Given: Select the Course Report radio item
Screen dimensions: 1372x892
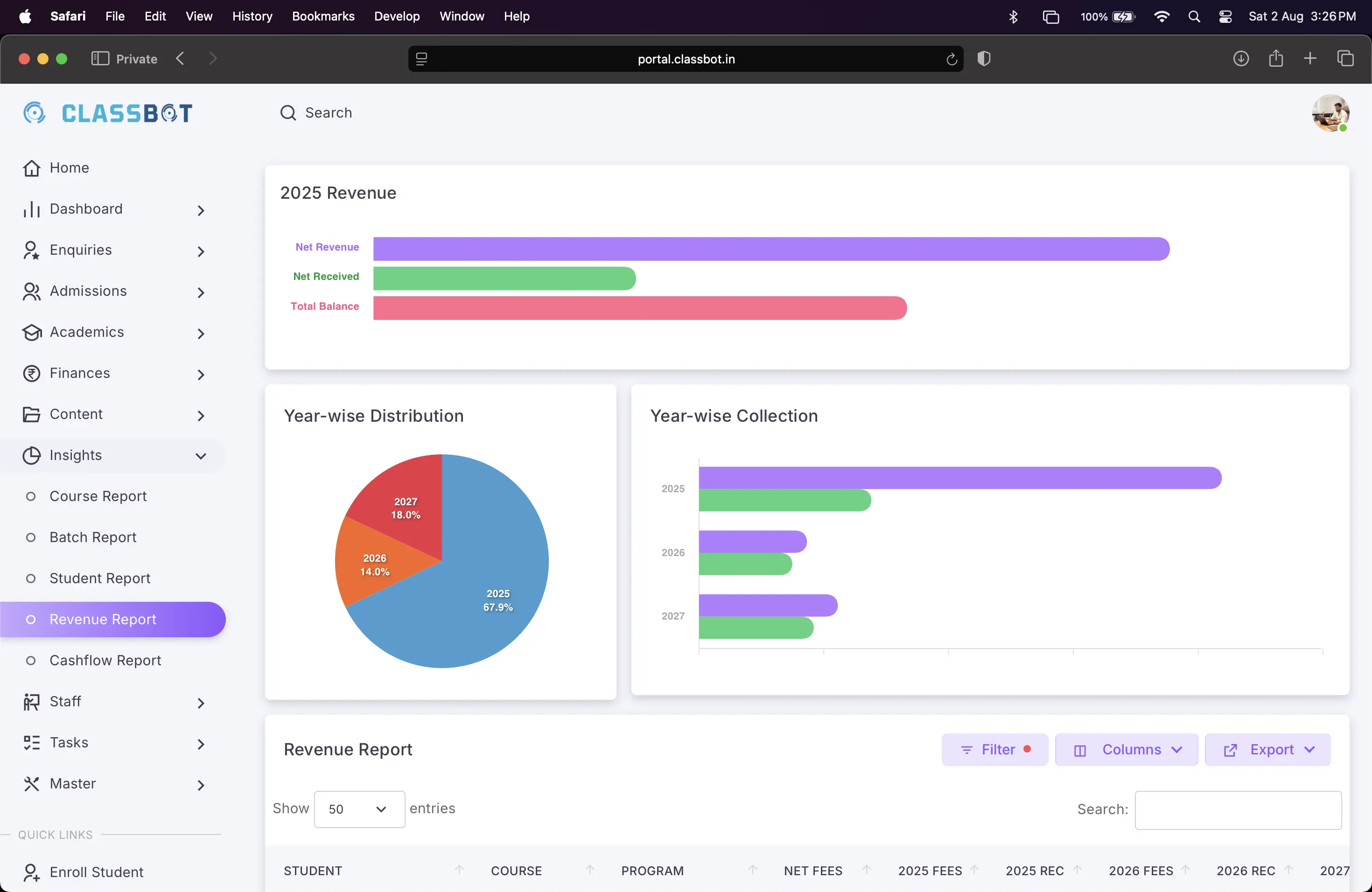Looking at the screenshot, I should click(x=31, y=496).
